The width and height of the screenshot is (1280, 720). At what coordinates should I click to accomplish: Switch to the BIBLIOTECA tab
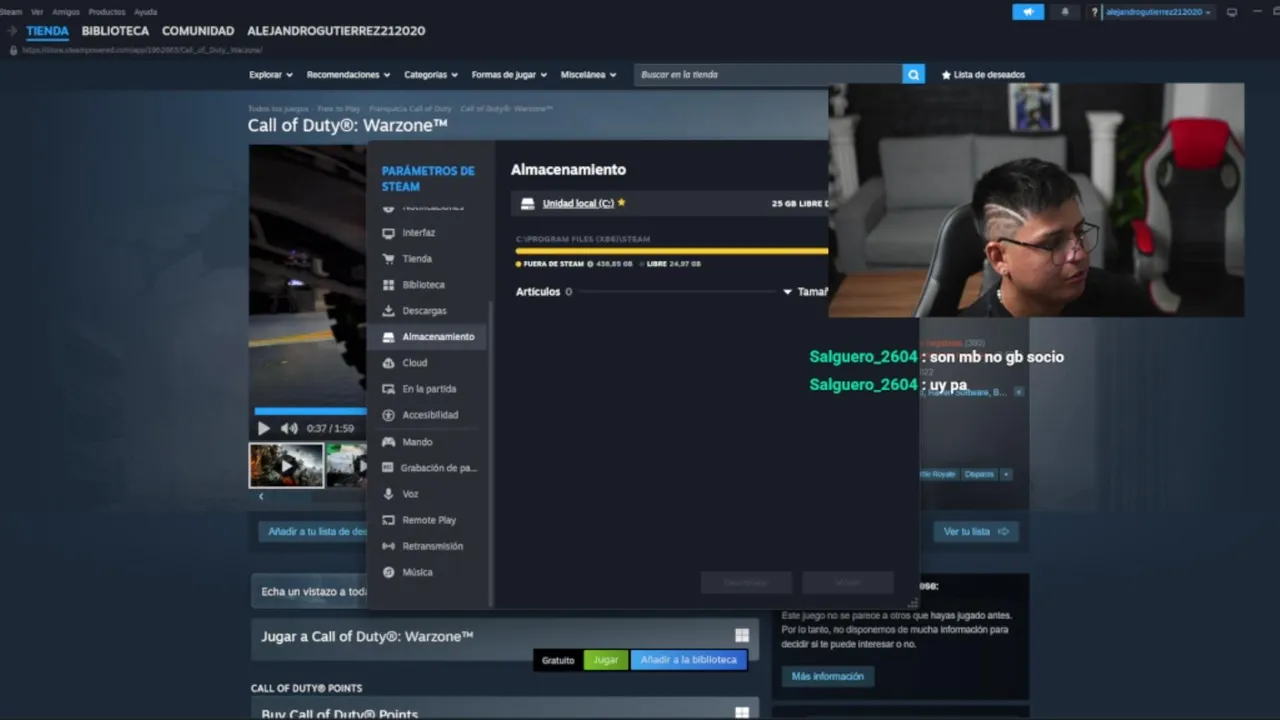point(115,31)
